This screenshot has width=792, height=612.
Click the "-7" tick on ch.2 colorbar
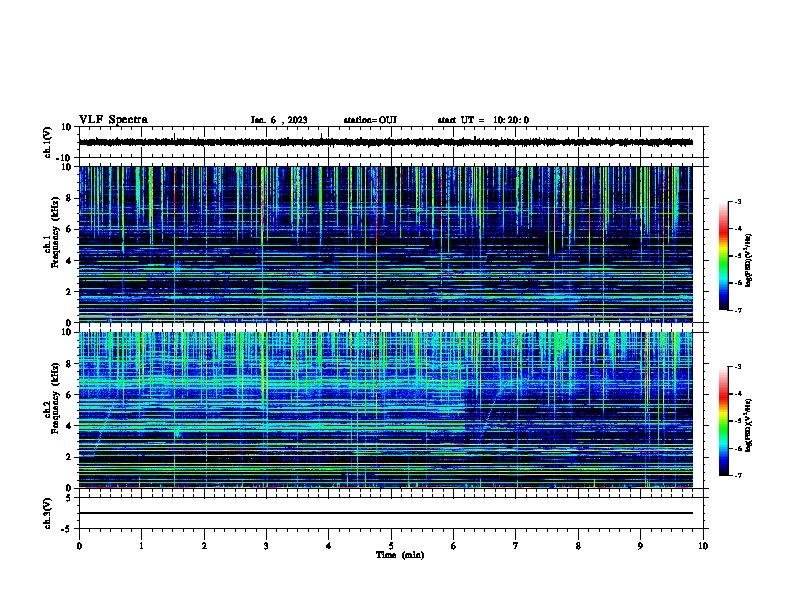pyautogui.click(x=738, y=475)
